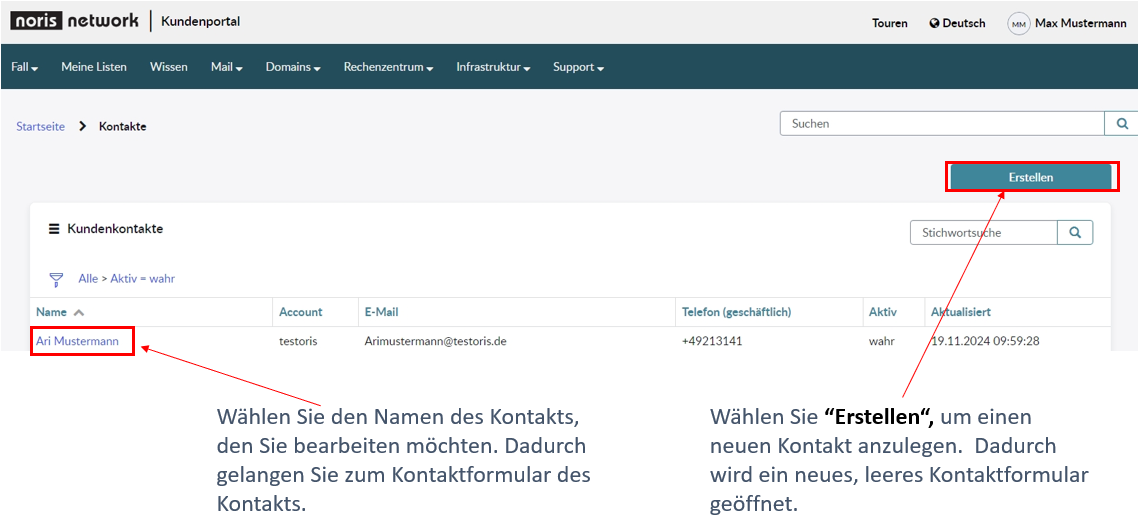Click in the Stichwortsuche input field
Image resolution: width=1138 pixels, height=517 pixels.
pyautogui.click(x=983, y=232)
